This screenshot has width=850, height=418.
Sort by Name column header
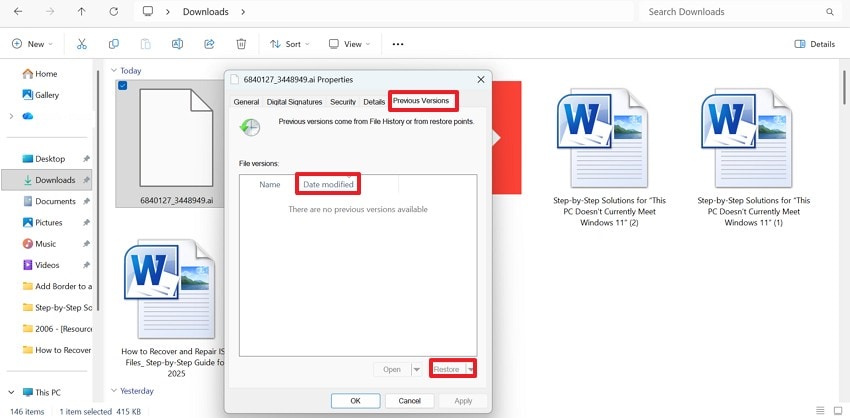pyautogui.click(x=269, y=185)
